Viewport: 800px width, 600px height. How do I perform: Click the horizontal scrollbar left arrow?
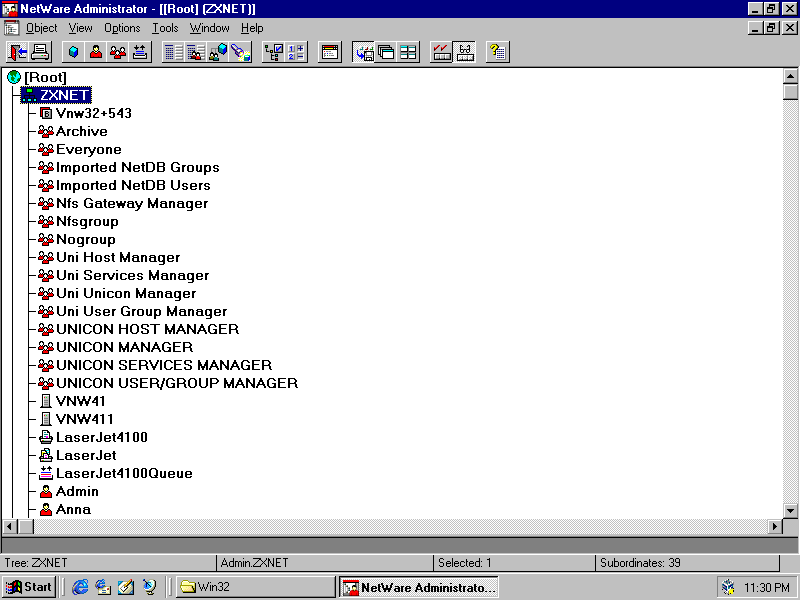pos(10,526)
